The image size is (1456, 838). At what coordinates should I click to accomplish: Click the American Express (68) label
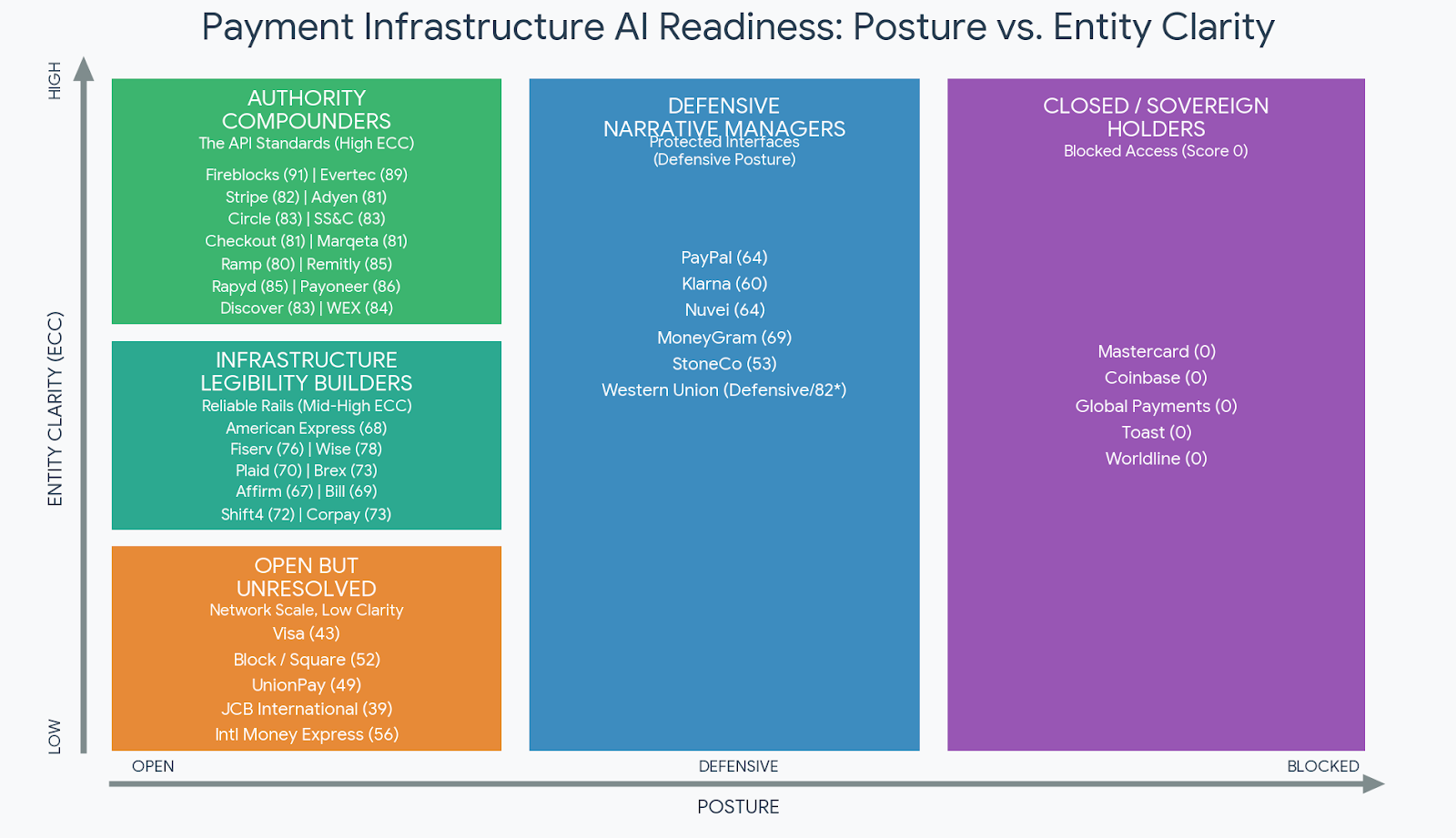point(306,428)
